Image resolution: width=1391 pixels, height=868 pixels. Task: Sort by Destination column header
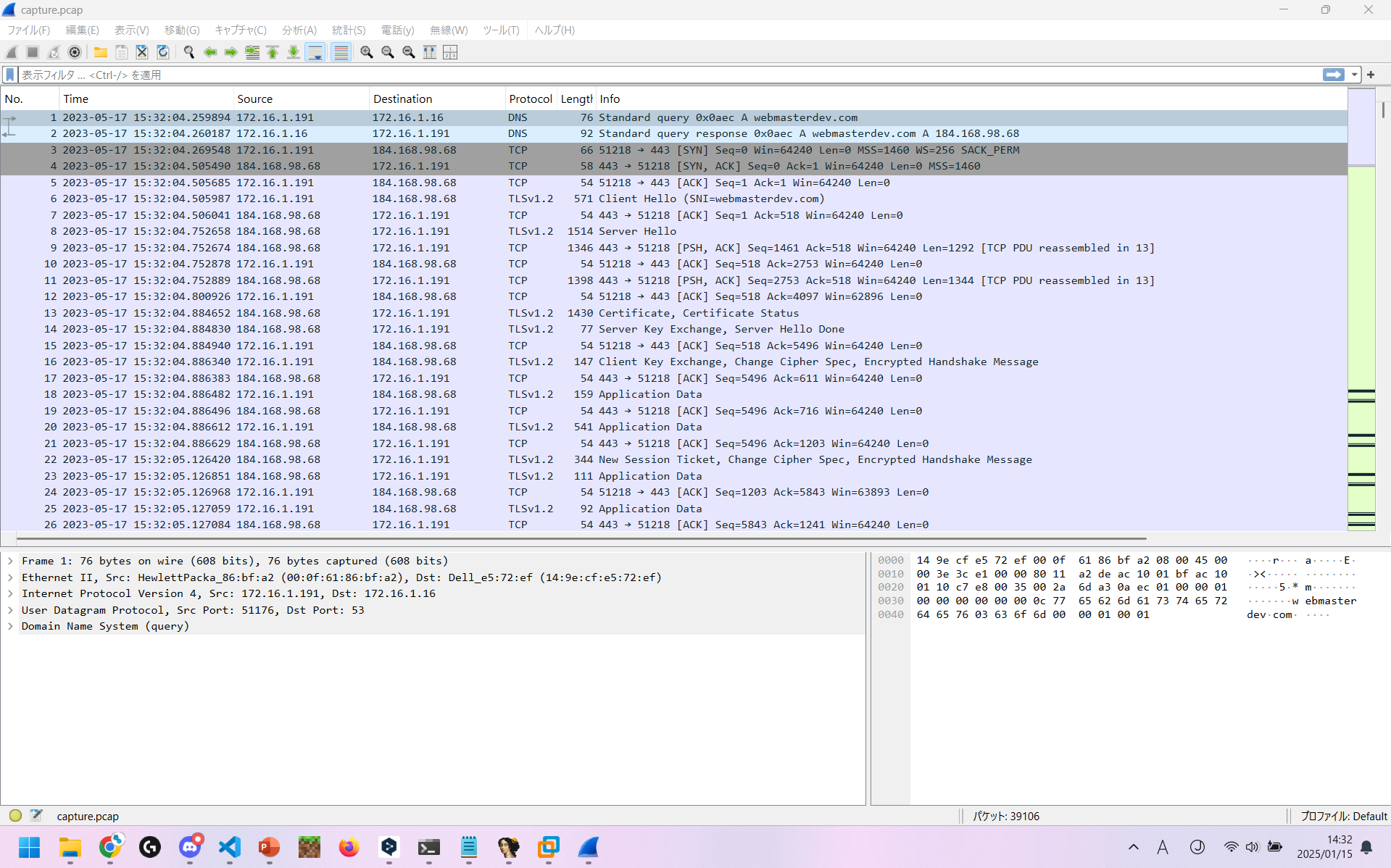[x=437, y=99]
